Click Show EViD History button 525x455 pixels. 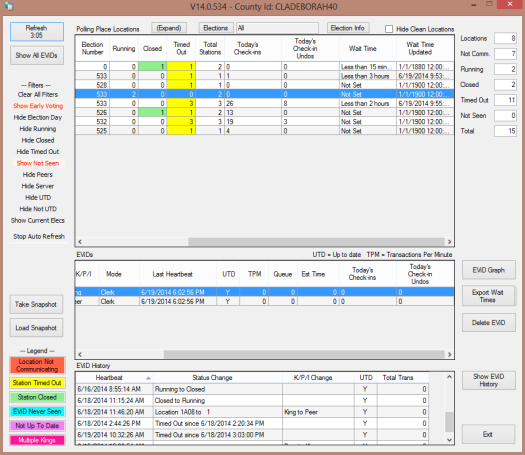pos(489,380)
